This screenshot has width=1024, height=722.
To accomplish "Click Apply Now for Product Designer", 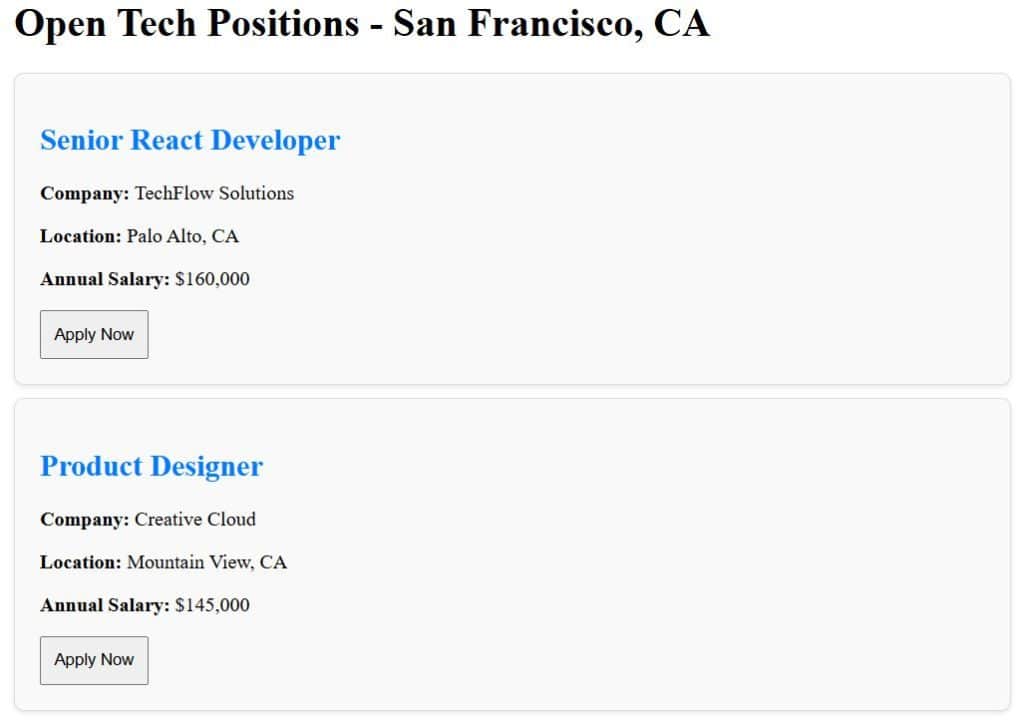I will pos(94,660).
